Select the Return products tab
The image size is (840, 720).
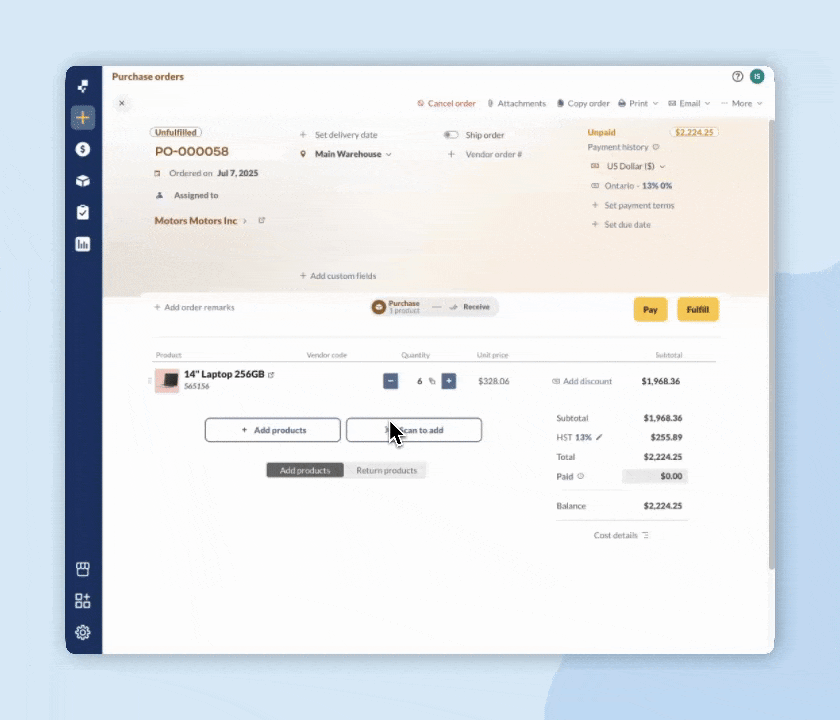coord(386,470)
